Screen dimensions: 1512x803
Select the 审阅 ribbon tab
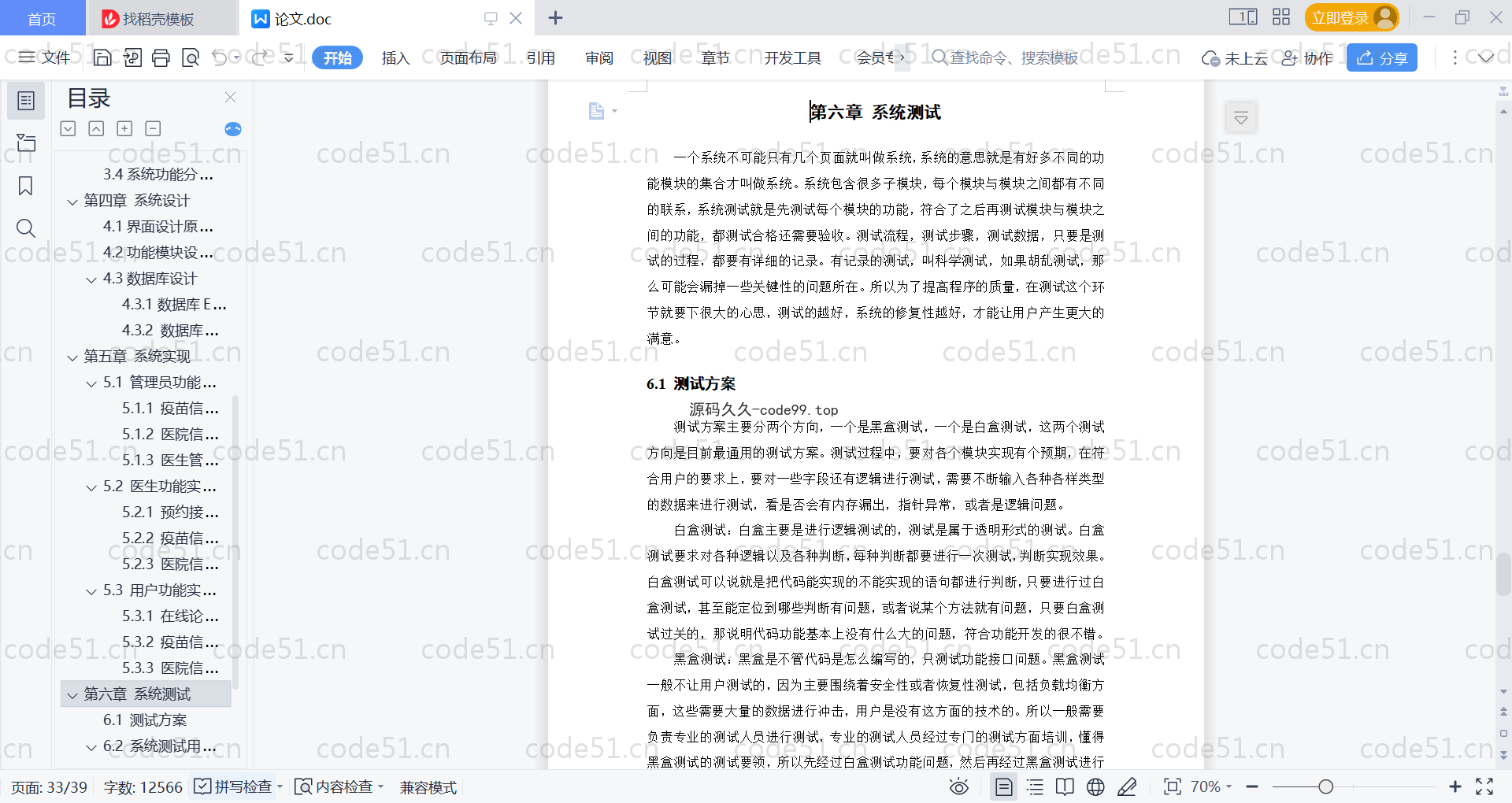click(x=599, y=57)
